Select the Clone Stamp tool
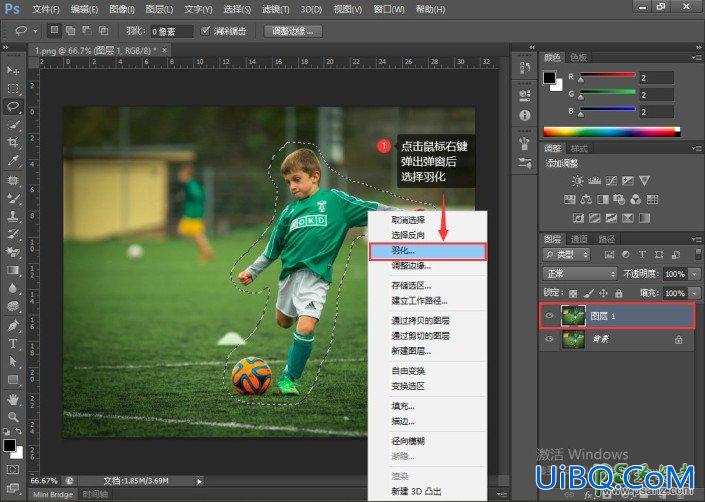The width and height of the screenshot is (705, 502). (x=13, y=216)
